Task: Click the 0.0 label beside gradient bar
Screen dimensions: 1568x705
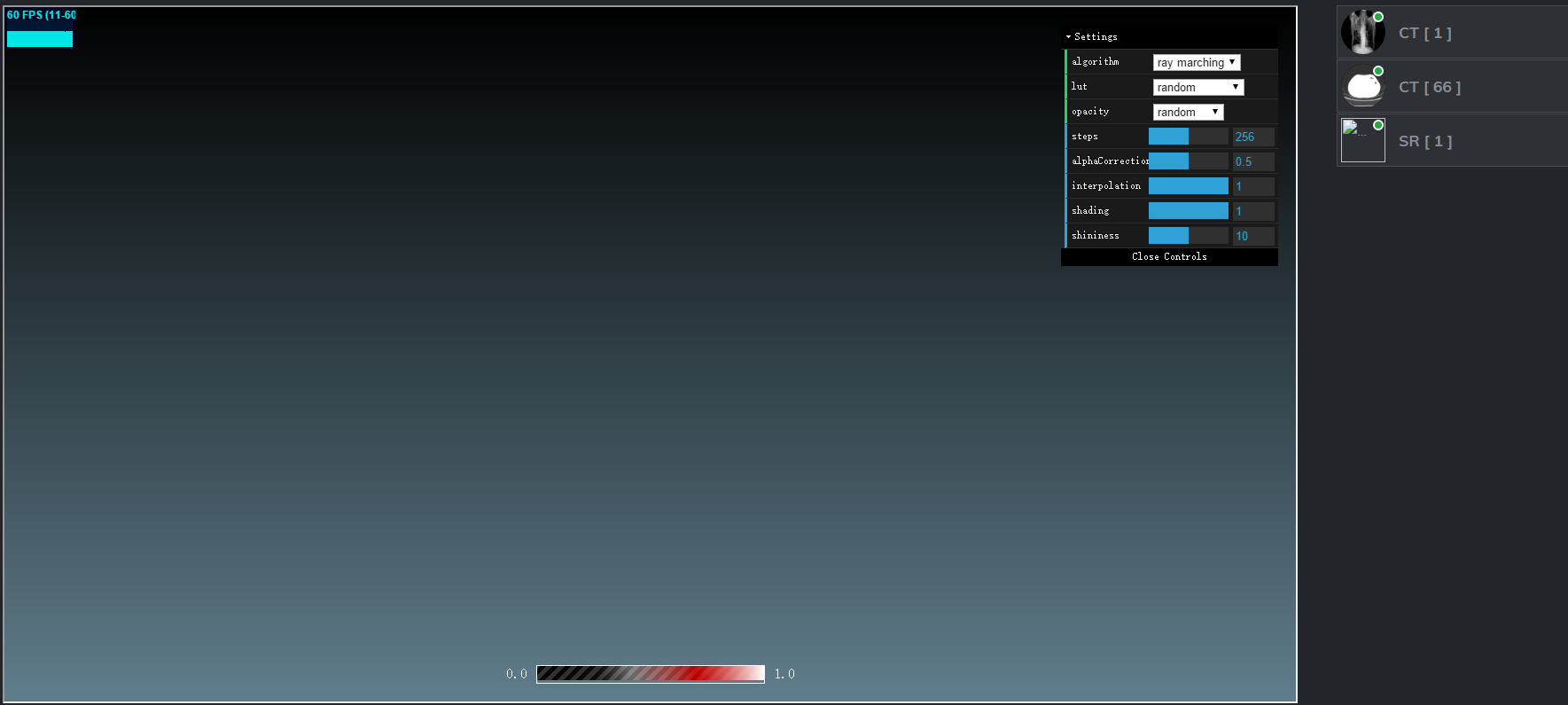Action: click(517, 674)
